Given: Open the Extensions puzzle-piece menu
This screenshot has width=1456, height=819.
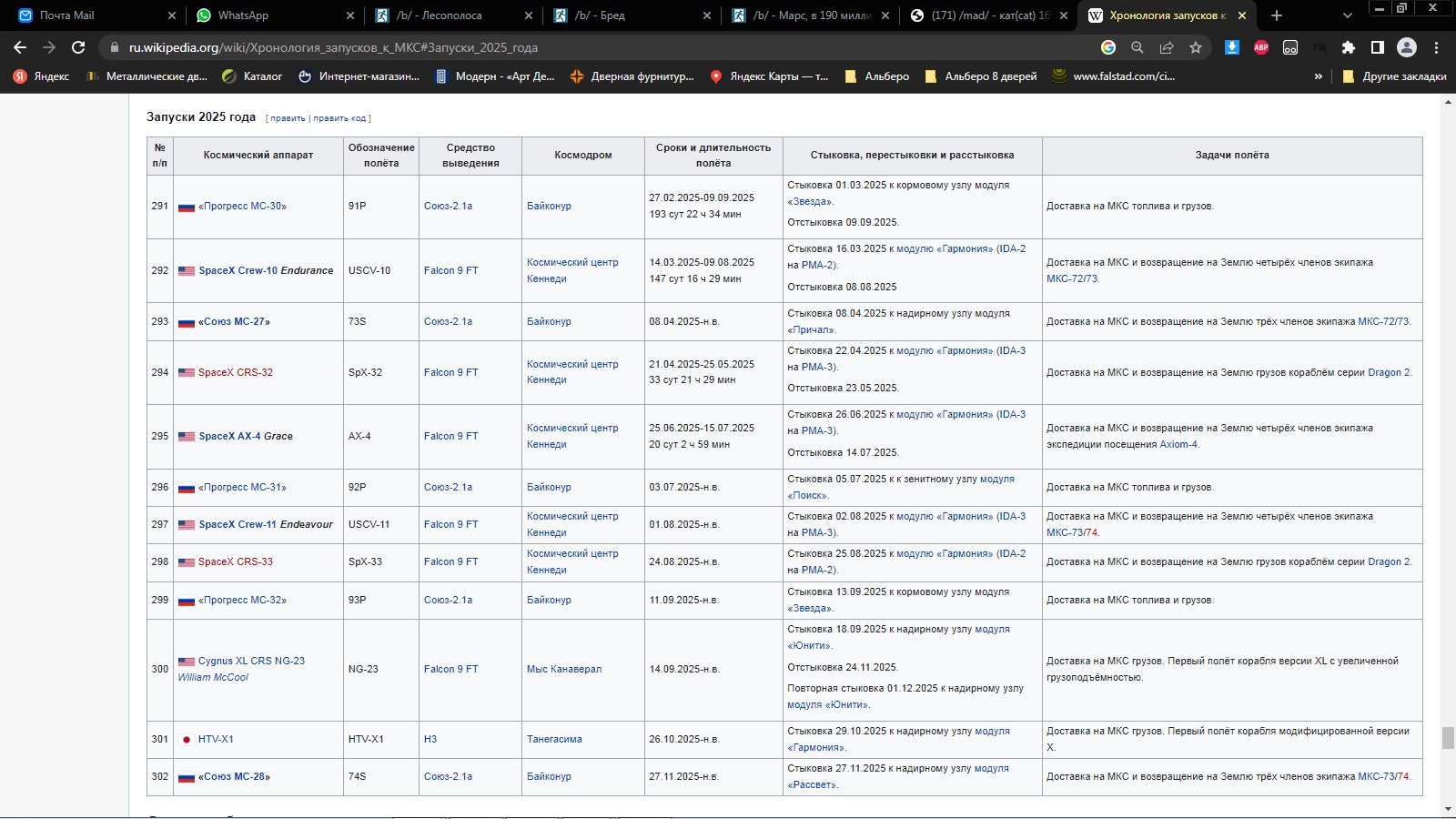Looking at the screenshot, I should [1348, 47].
